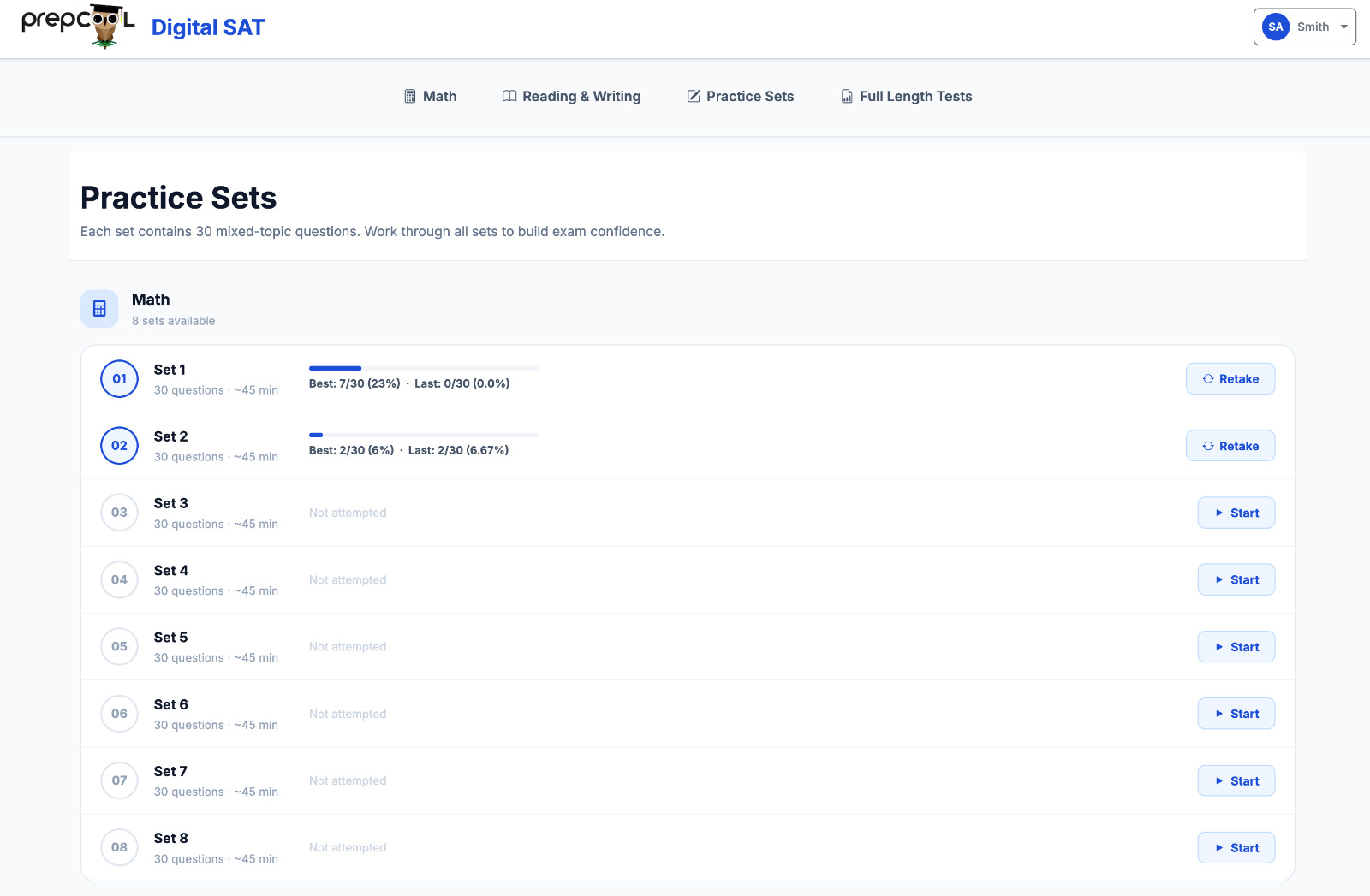Click the refresh icon in Set 1 Retake button

1208,379
